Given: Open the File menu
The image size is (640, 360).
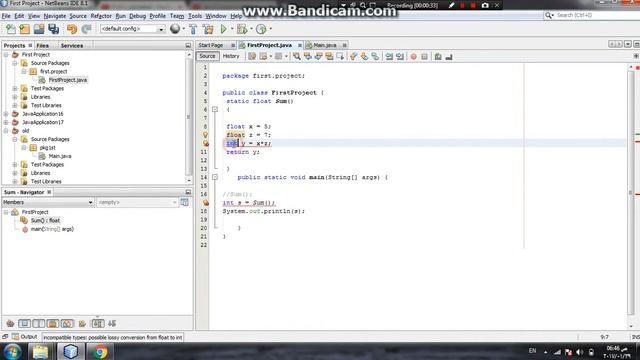Looking at the screenshot, I should point(6,16).
